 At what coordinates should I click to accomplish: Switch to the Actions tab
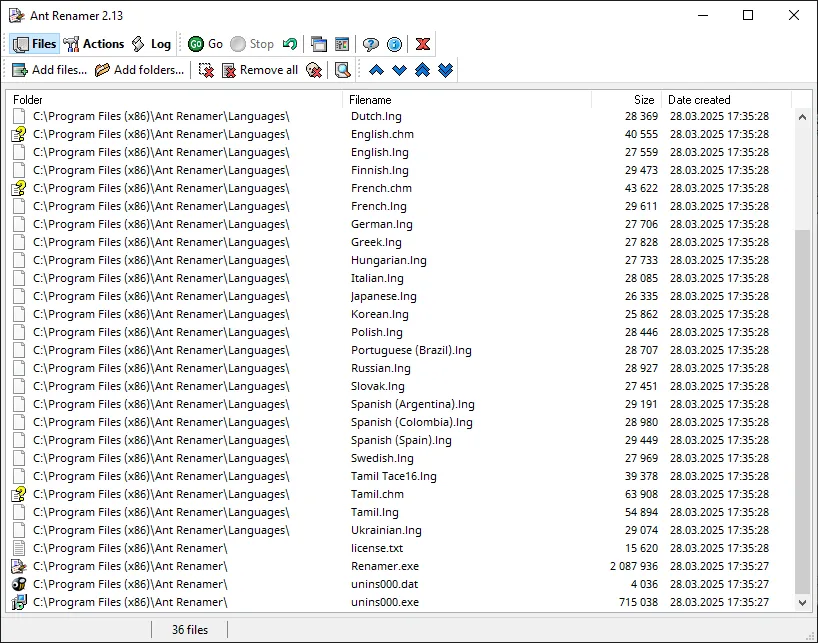[95, 43]
